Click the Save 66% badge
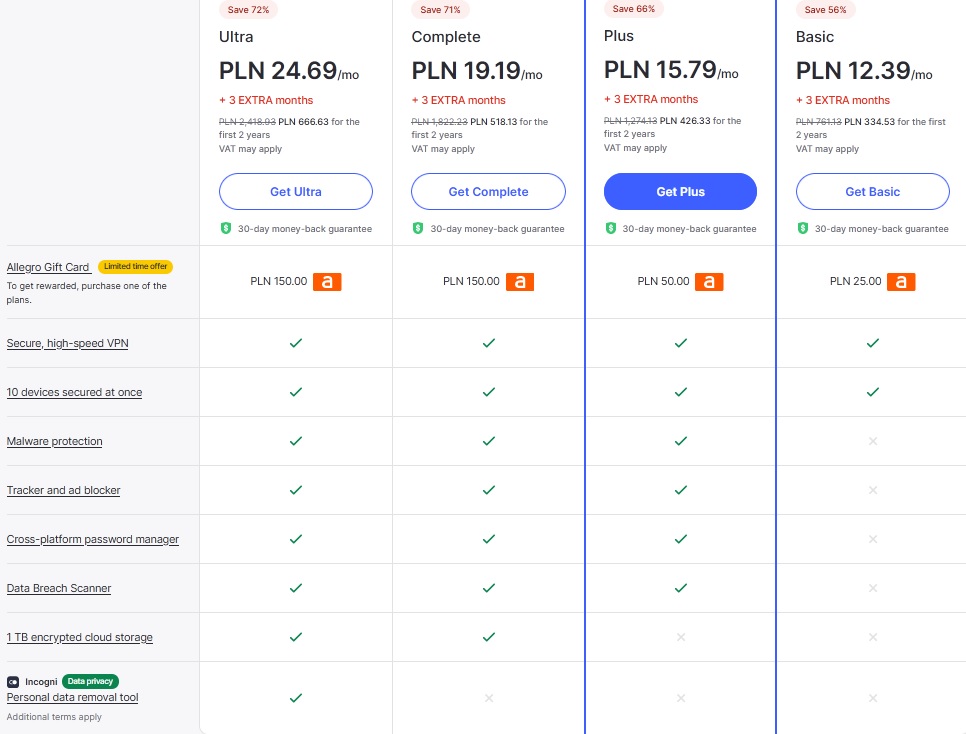 pyautogui.click(x=633, y=9)
